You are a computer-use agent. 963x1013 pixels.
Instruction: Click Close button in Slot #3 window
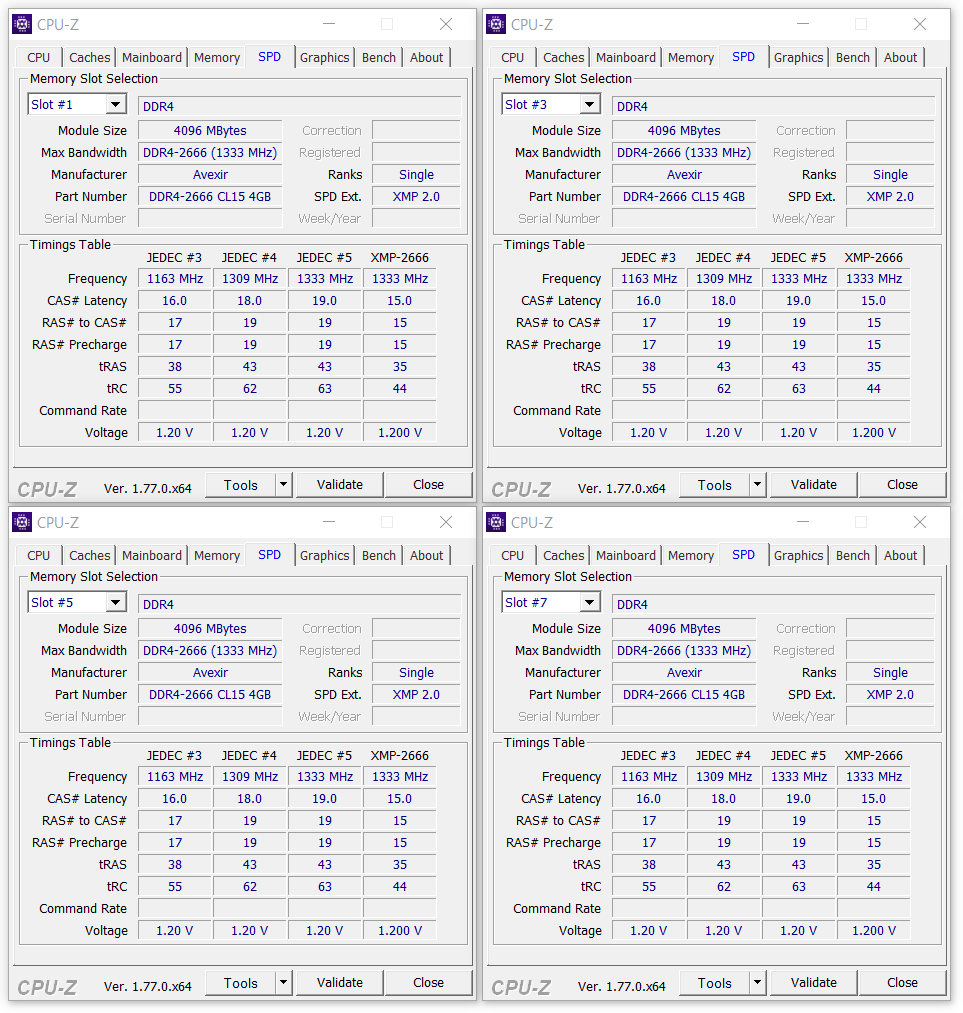(x=902, y=485)
